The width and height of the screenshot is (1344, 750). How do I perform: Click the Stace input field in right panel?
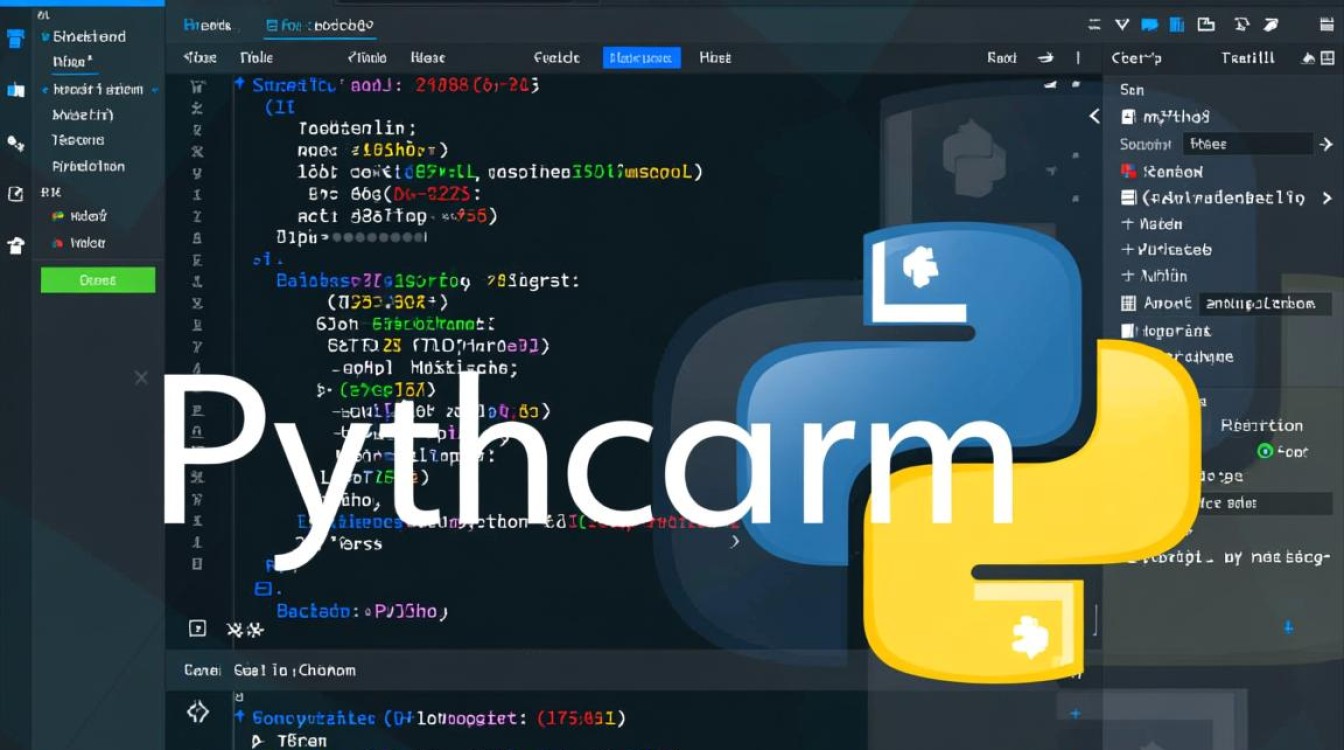click(1246, 144)
